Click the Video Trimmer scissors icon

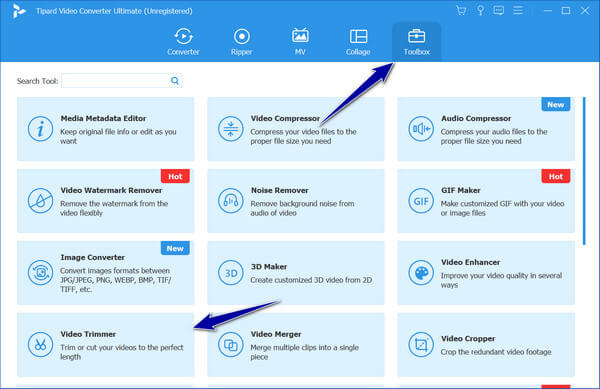coord(40,345)
